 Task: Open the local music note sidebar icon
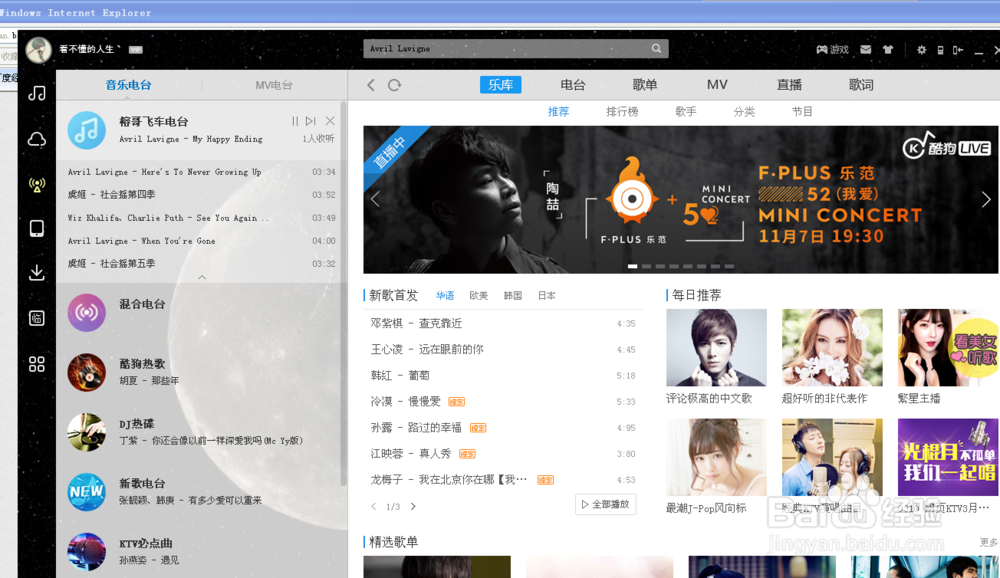click(37, 93)
